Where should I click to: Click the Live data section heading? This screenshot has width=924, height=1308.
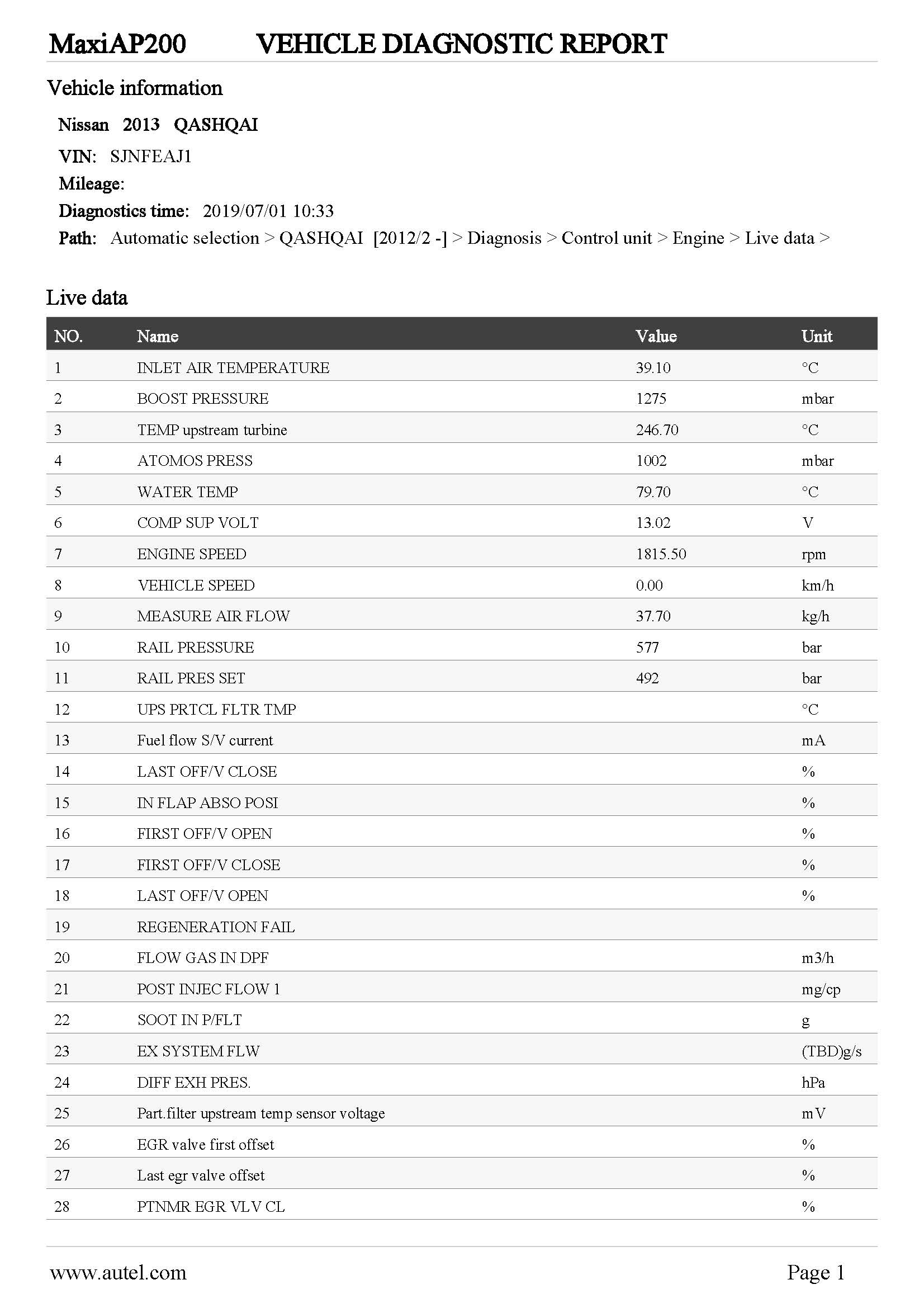pyautogui.click(x=87, y=298)
